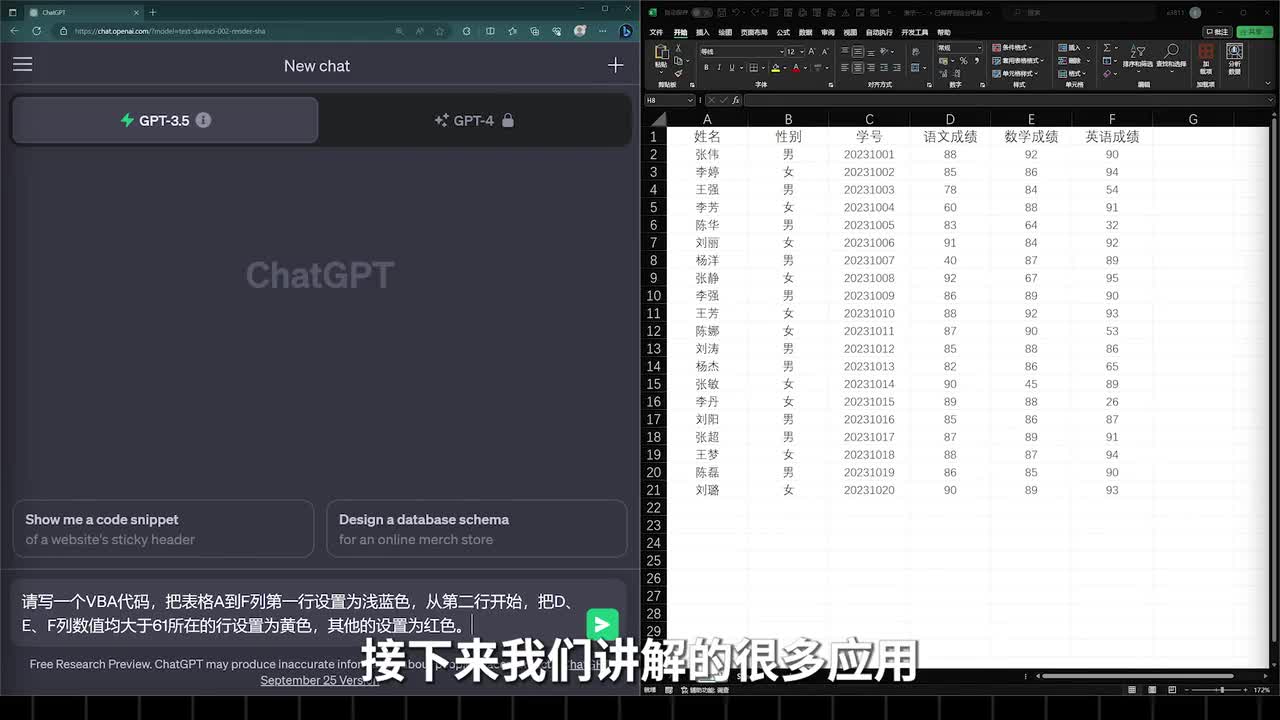Click the AutoSum sigma icon
This screenshot has width=1280, height=720.
pos(1108,48)
